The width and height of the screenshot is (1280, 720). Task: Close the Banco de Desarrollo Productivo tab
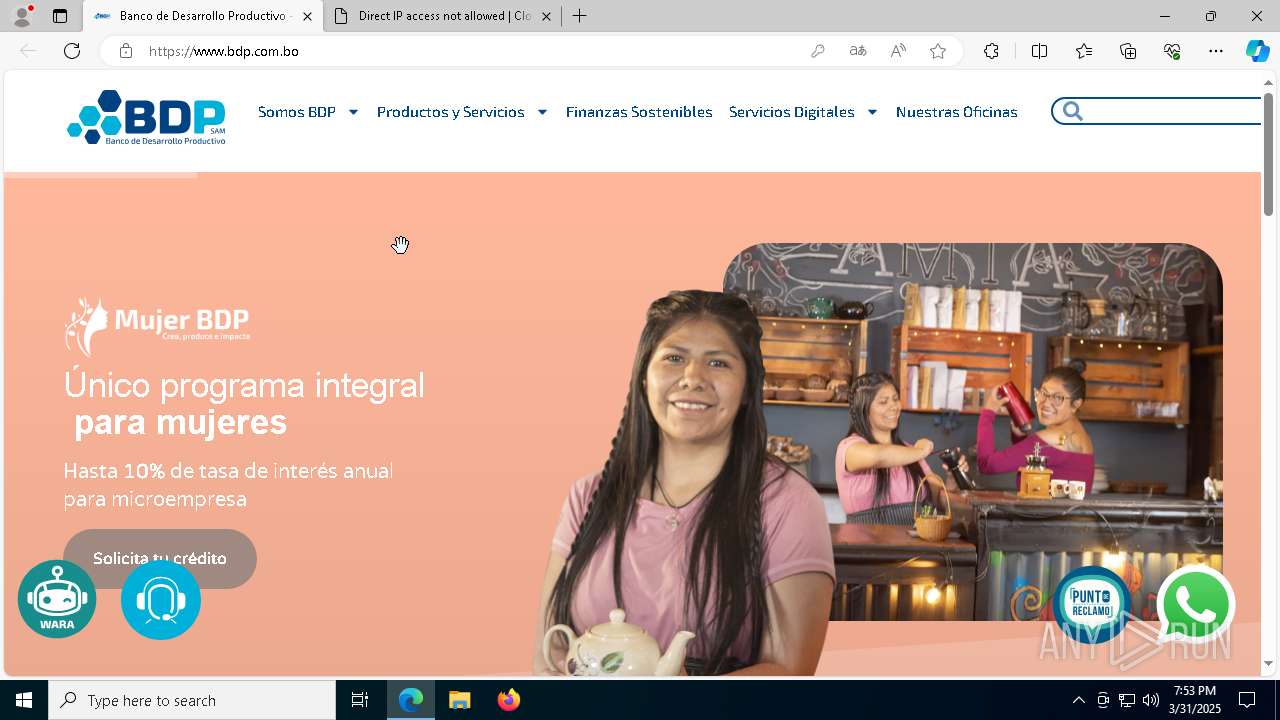click(307, 16)
